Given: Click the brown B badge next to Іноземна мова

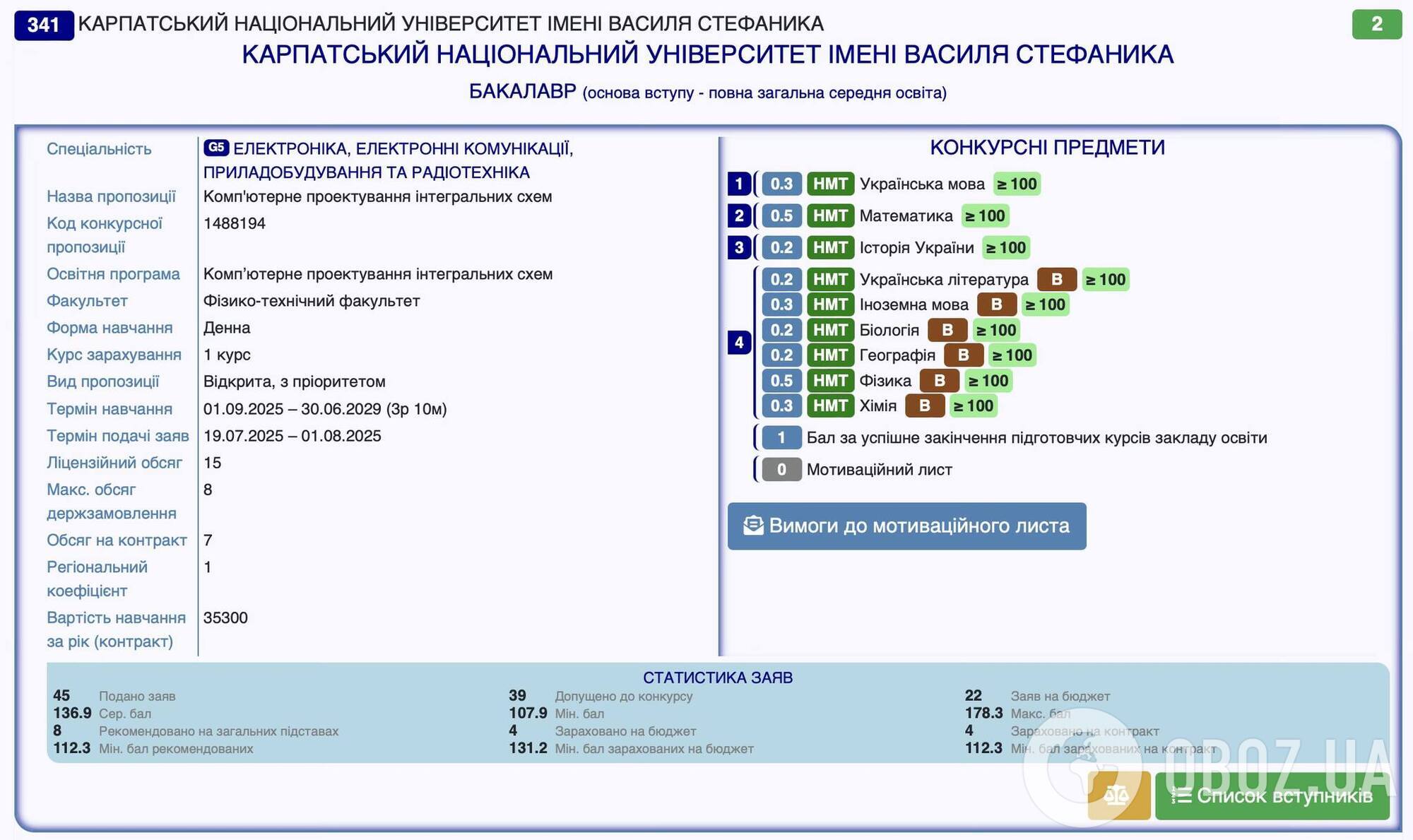Looking at the screenshot, I should coord(997,305).
